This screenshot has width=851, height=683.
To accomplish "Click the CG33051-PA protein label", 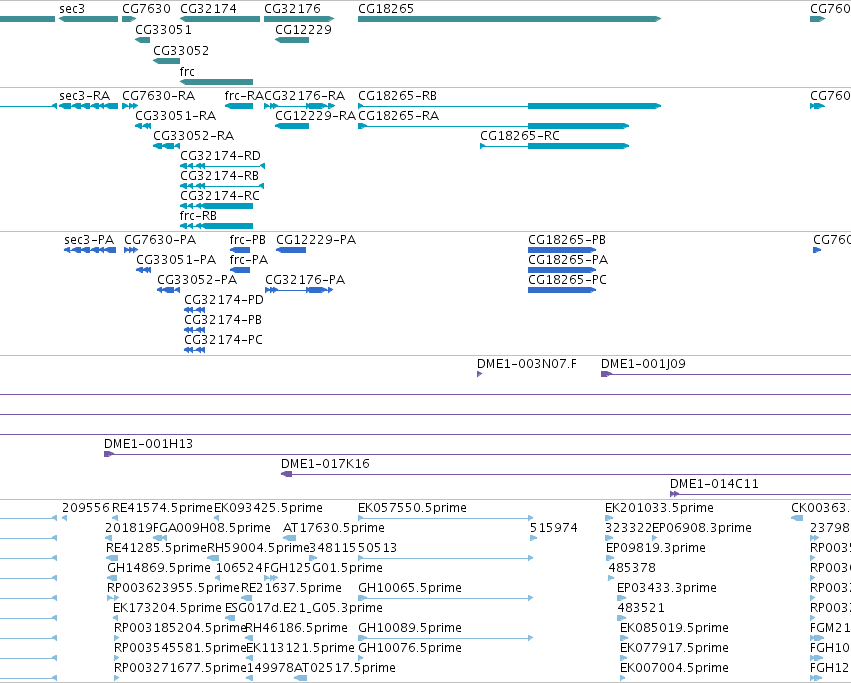I will coord(176,260).
